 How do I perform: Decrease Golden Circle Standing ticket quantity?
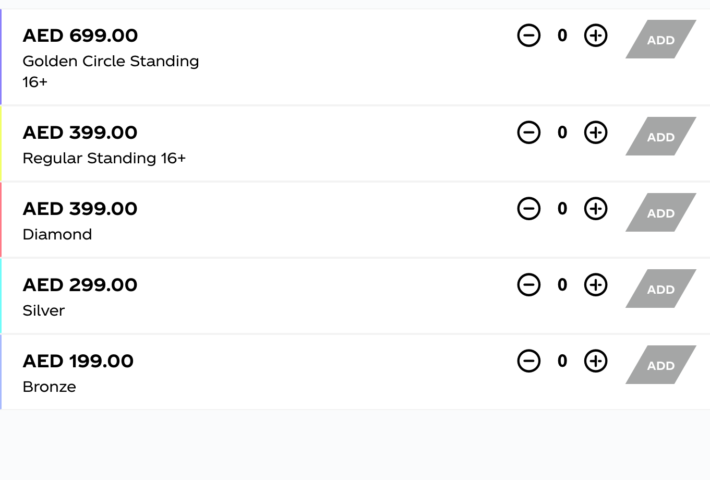tap(528, 35)
